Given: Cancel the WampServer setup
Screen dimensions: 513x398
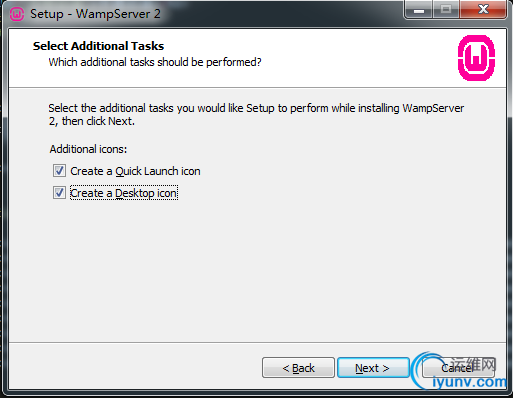Looking at the screenshot, I should 458,368.
